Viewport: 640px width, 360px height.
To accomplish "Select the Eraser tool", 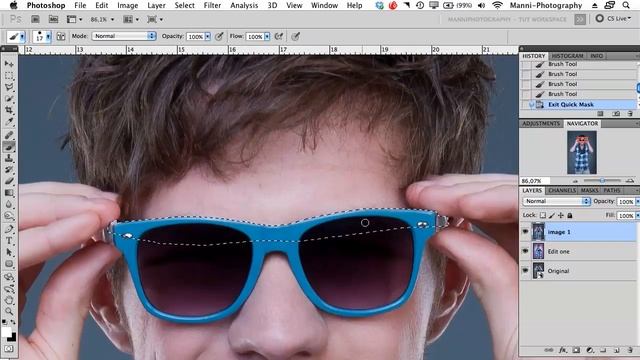I will (x=9, y=181).
